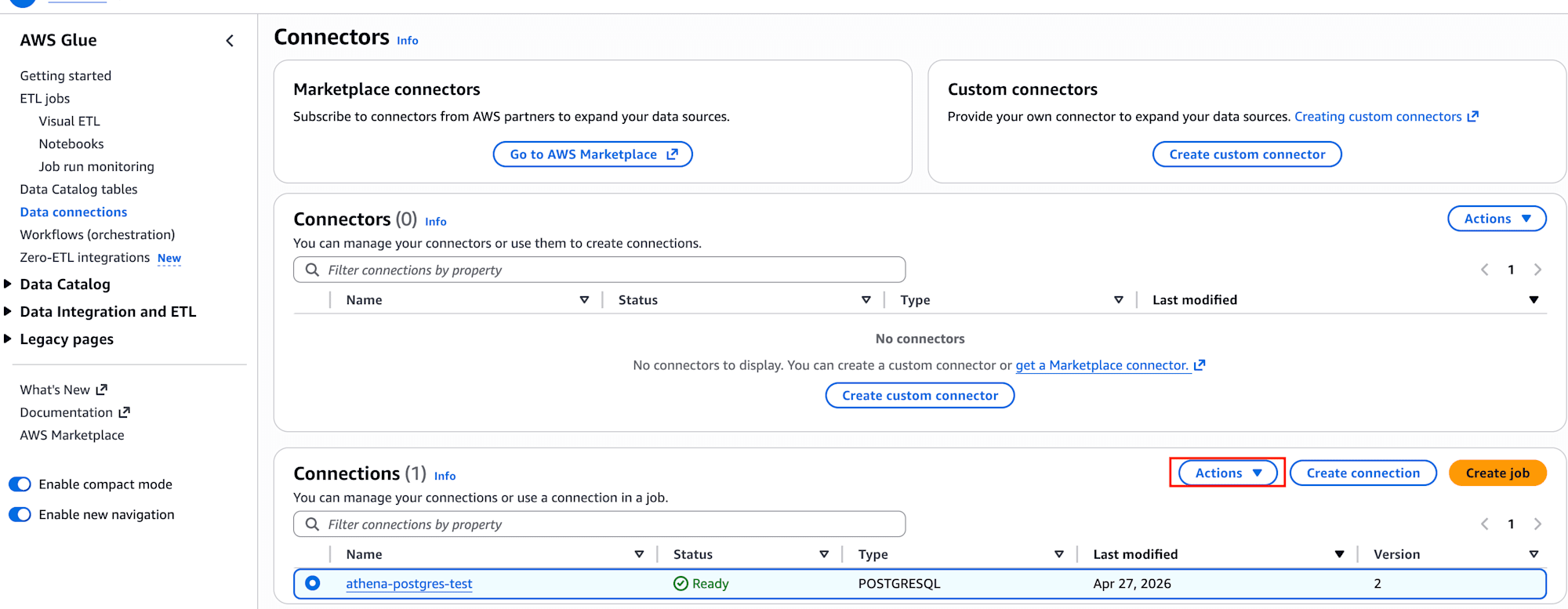Image resolution: width=1568 pixels, height=609 pixels.
Task: Open the athena-postgres-test connection link
Action: coord(408,584)
